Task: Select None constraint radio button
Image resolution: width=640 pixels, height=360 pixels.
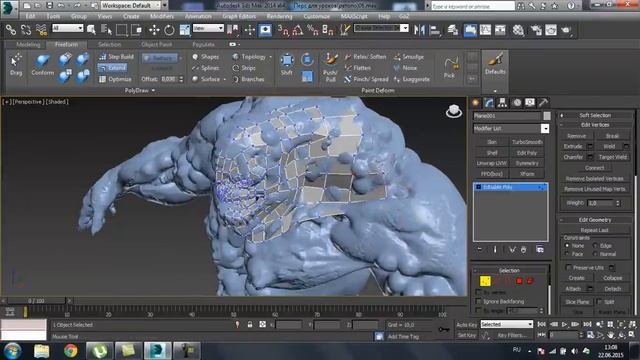Action: pos(567,246)
